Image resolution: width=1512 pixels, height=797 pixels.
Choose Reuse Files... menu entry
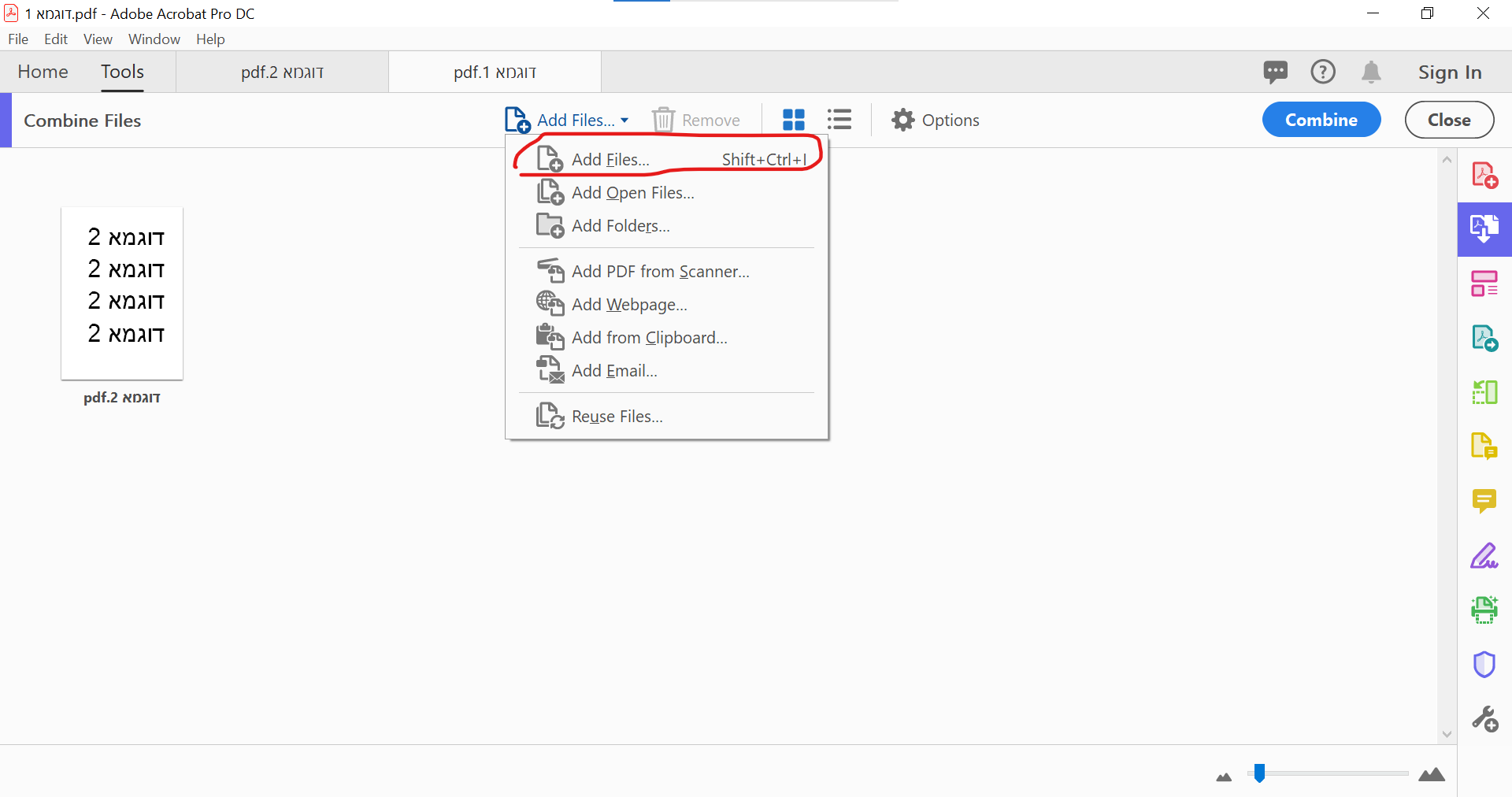tap(667, 416)
